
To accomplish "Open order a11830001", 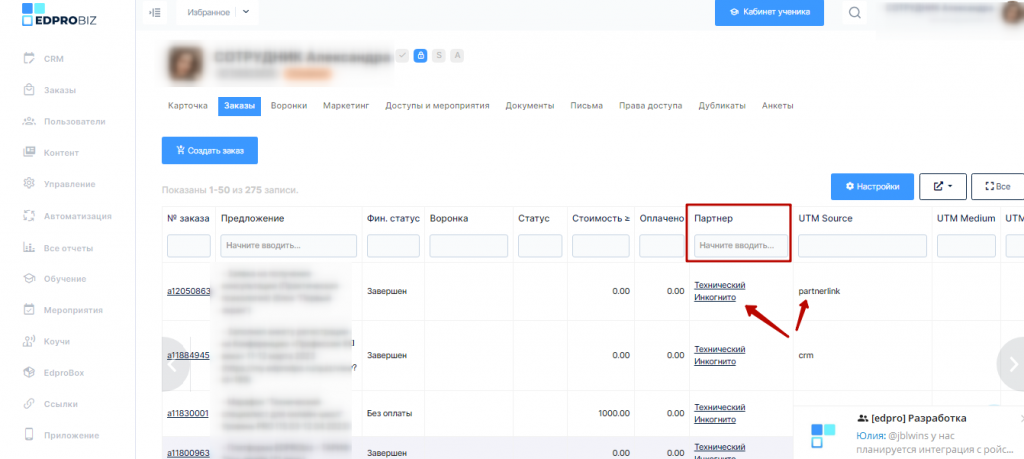I will (188, 413).
